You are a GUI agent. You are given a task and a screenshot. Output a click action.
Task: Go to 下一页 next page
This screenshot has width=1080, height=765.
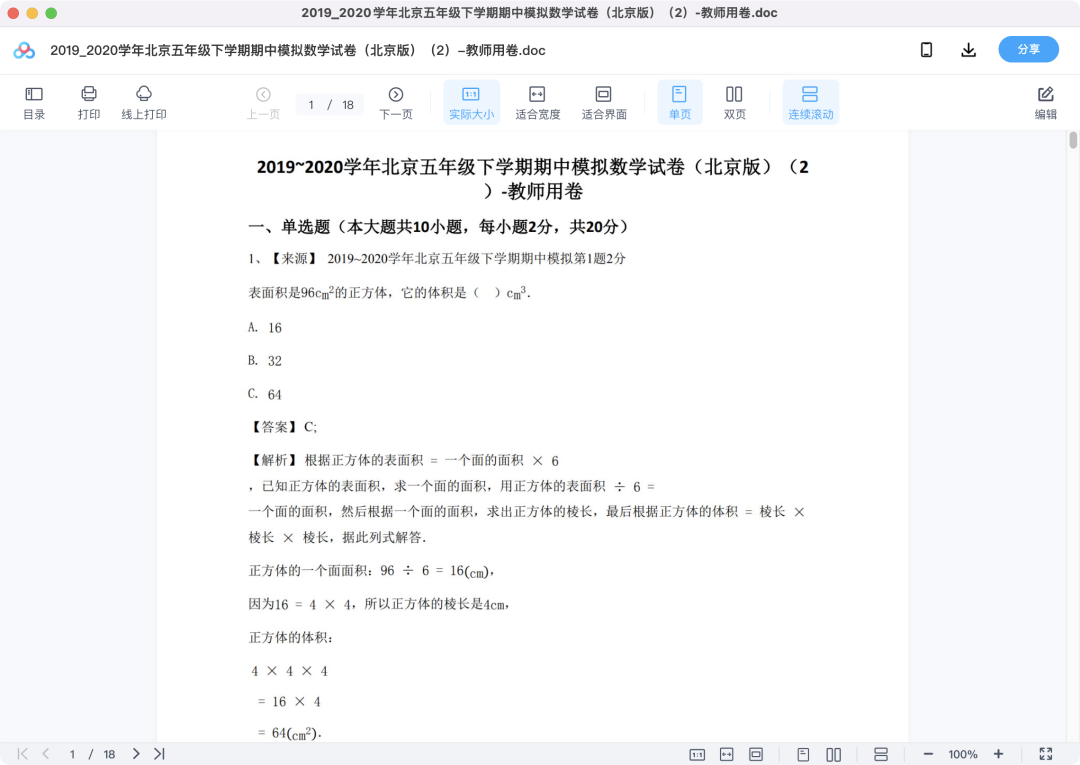(396, 103)
